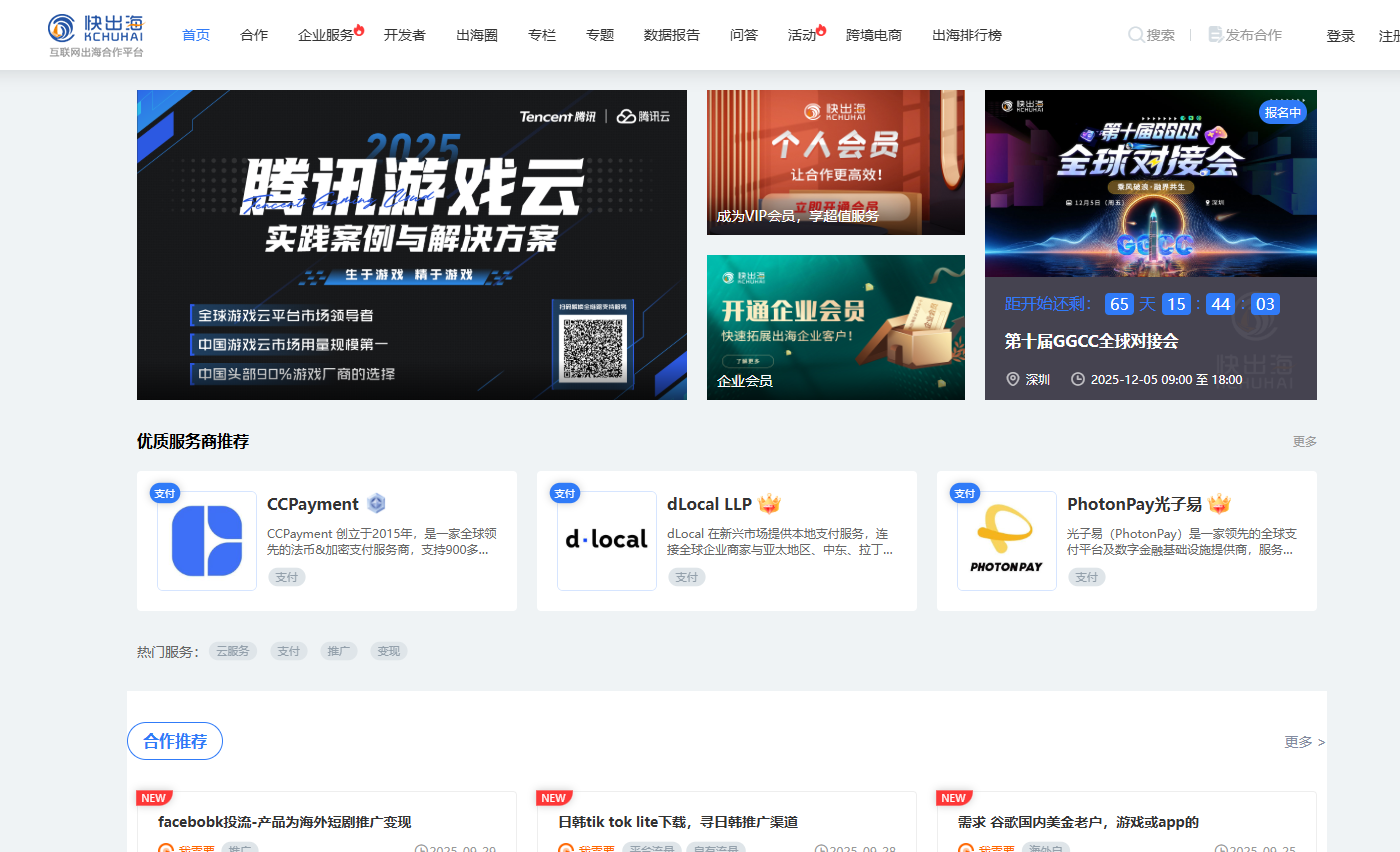Click the PhotonPay logo image

tap(1007, 541)
